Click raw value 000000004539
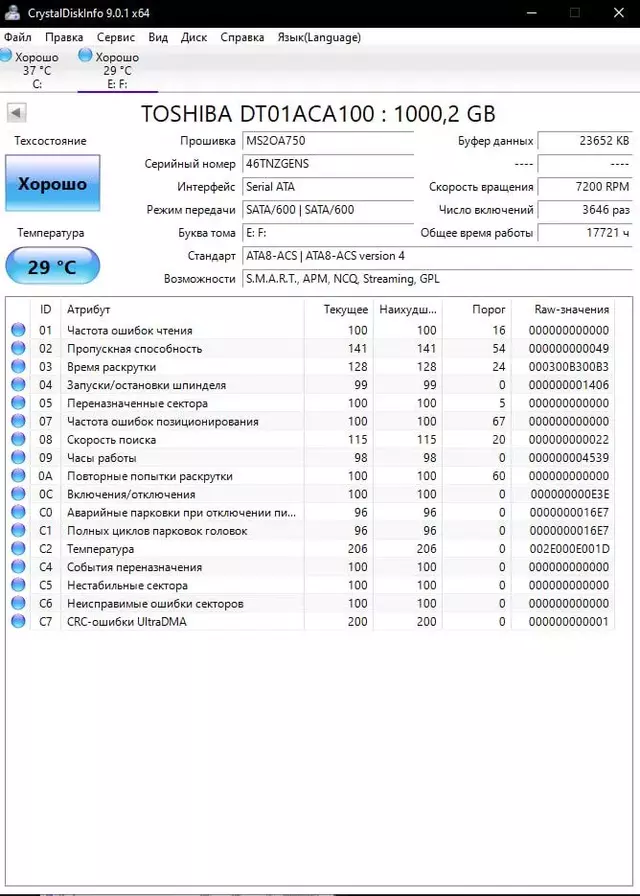The image size is (640, 896). coord(569,458)
